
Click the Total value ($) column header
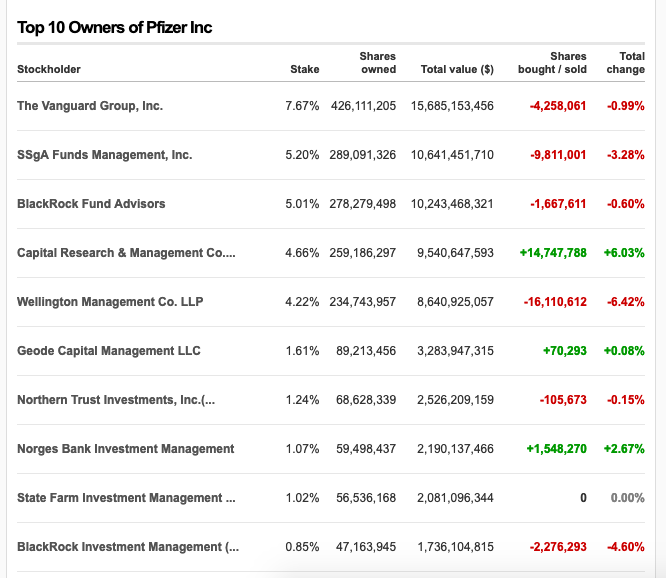tap(457, 69)
